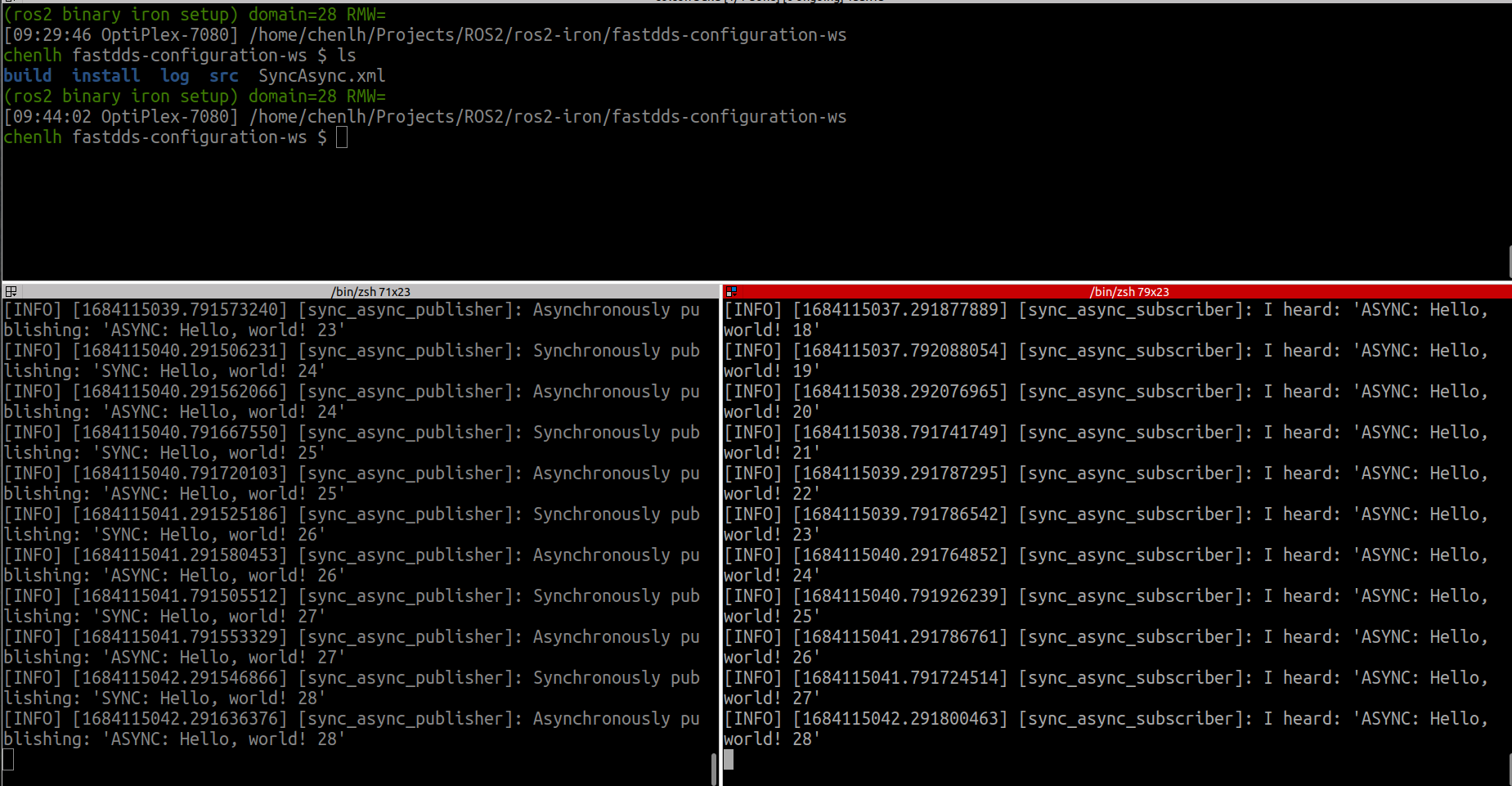This screenshot has width=1512, height=786.
Task: Click the 'install' directory name in ls output
Action: click(106, 76)
